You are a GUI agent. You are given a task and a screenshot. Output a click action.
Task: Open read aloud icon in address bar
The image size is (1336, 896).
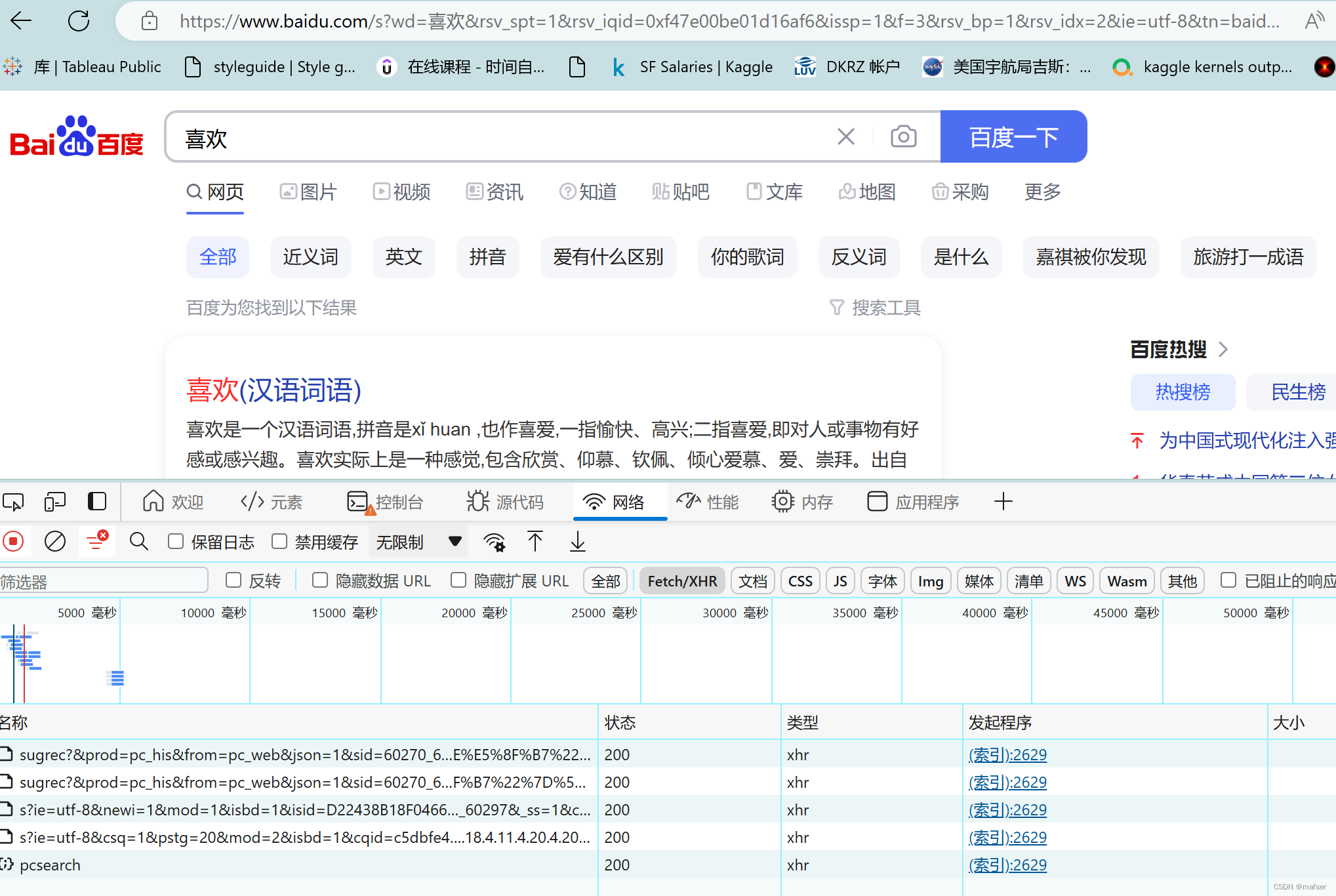click(x=1314, y=21)
